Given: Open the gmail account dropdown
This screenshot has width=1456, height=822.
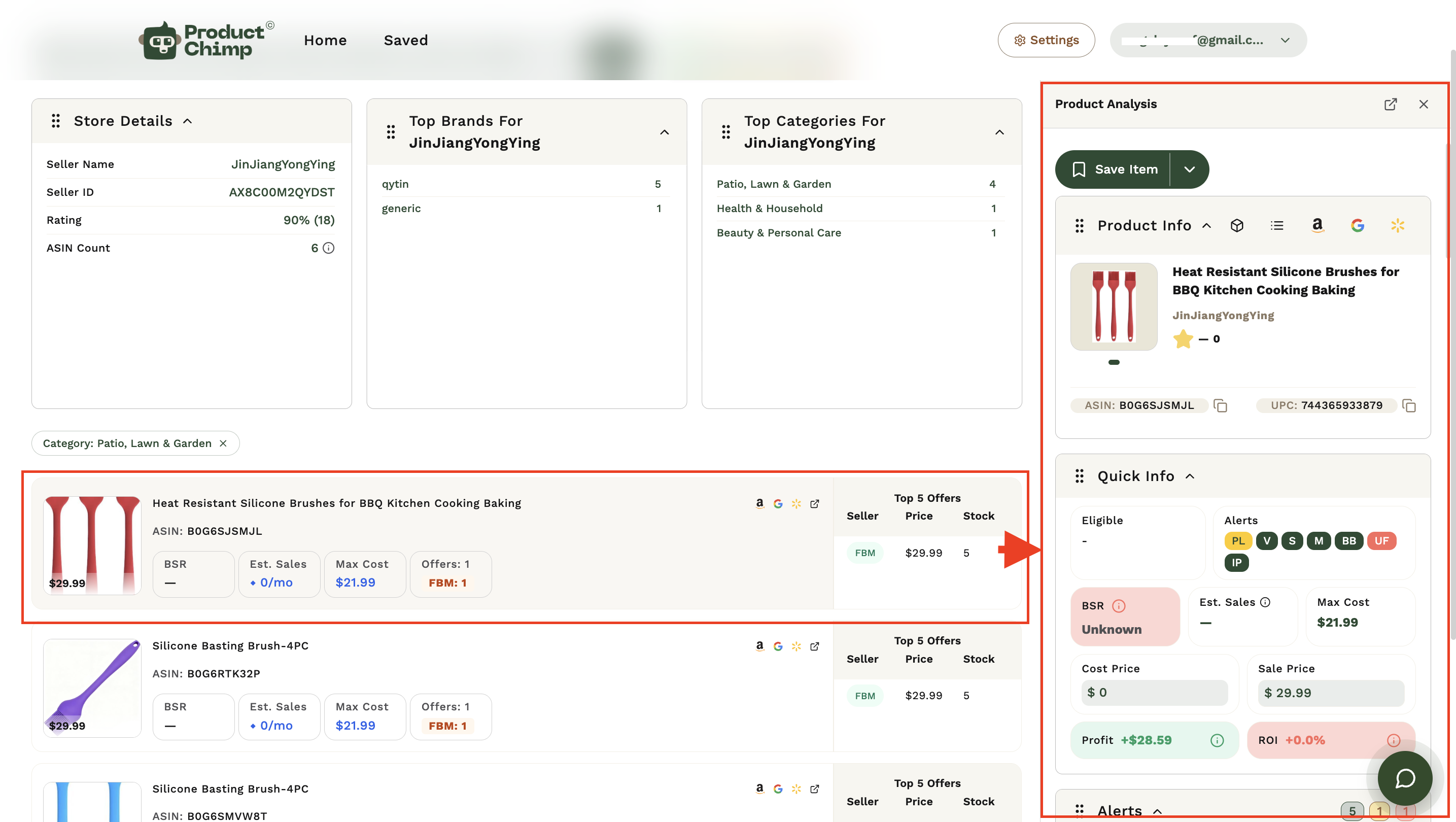Looking at the screenshot, I should tap(1208, 40).
